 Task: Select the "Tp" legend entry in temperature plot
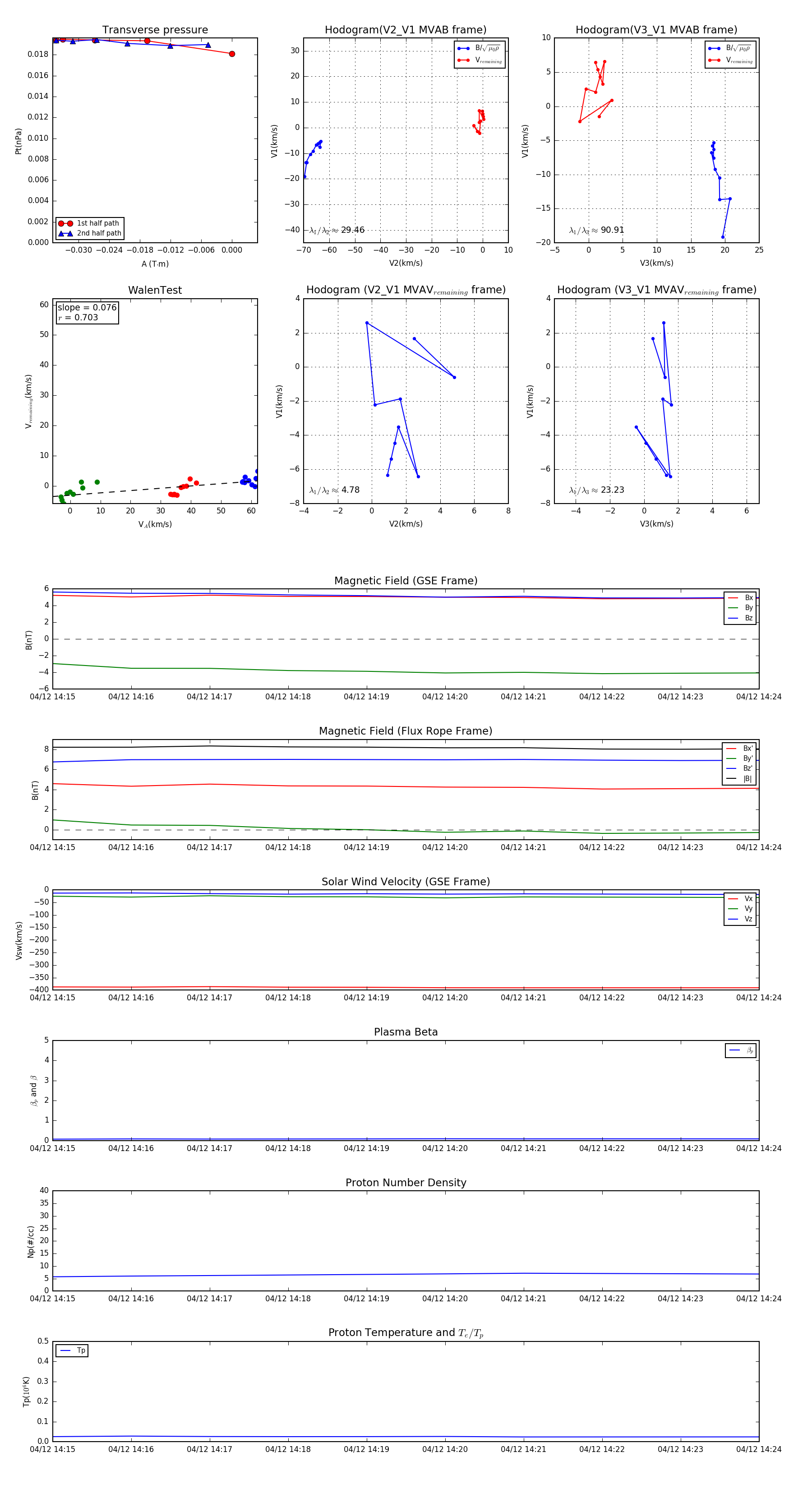coord(72,1351)
